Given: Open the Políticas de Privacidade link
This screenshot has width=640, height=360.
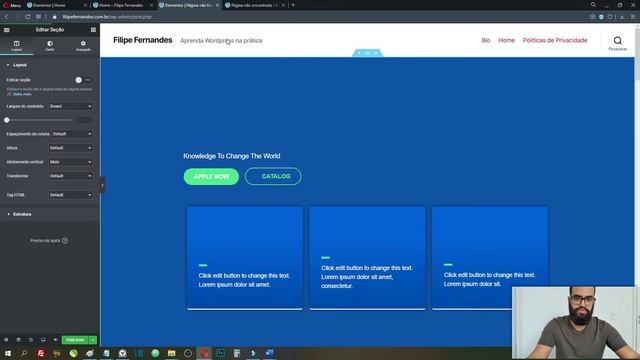Looking at the screenshot, I should (555, 40).
